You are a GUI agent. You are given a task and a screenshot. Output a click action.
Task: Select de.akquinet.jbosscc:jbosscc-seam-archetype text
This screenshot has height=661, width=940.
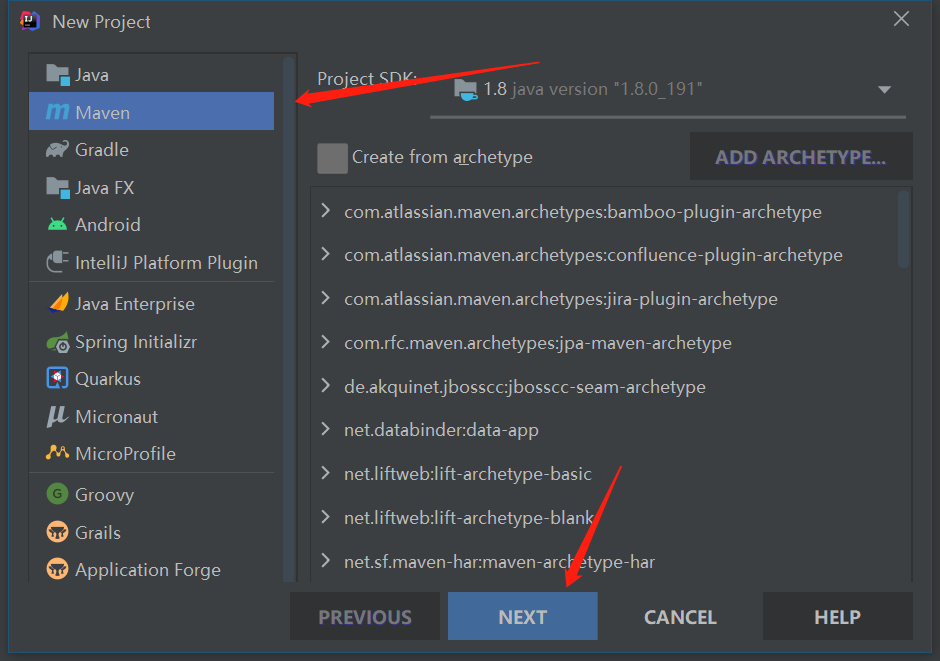pos(525,387)
